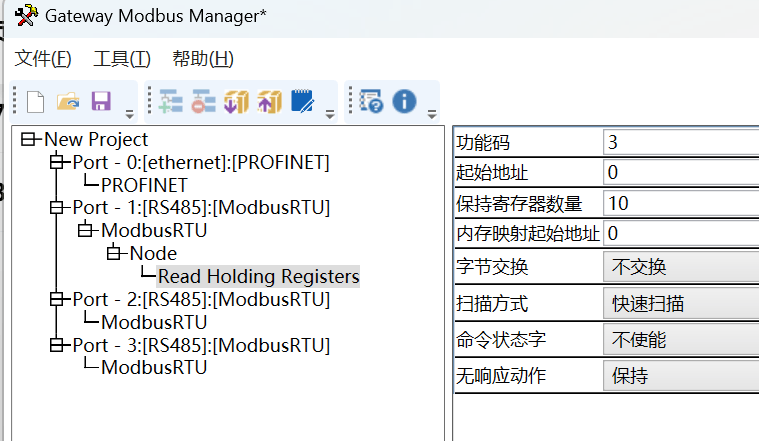Click the 保持寄存器数量 field showing 10
Screen dimensions: 759x441
pos(681,204)
